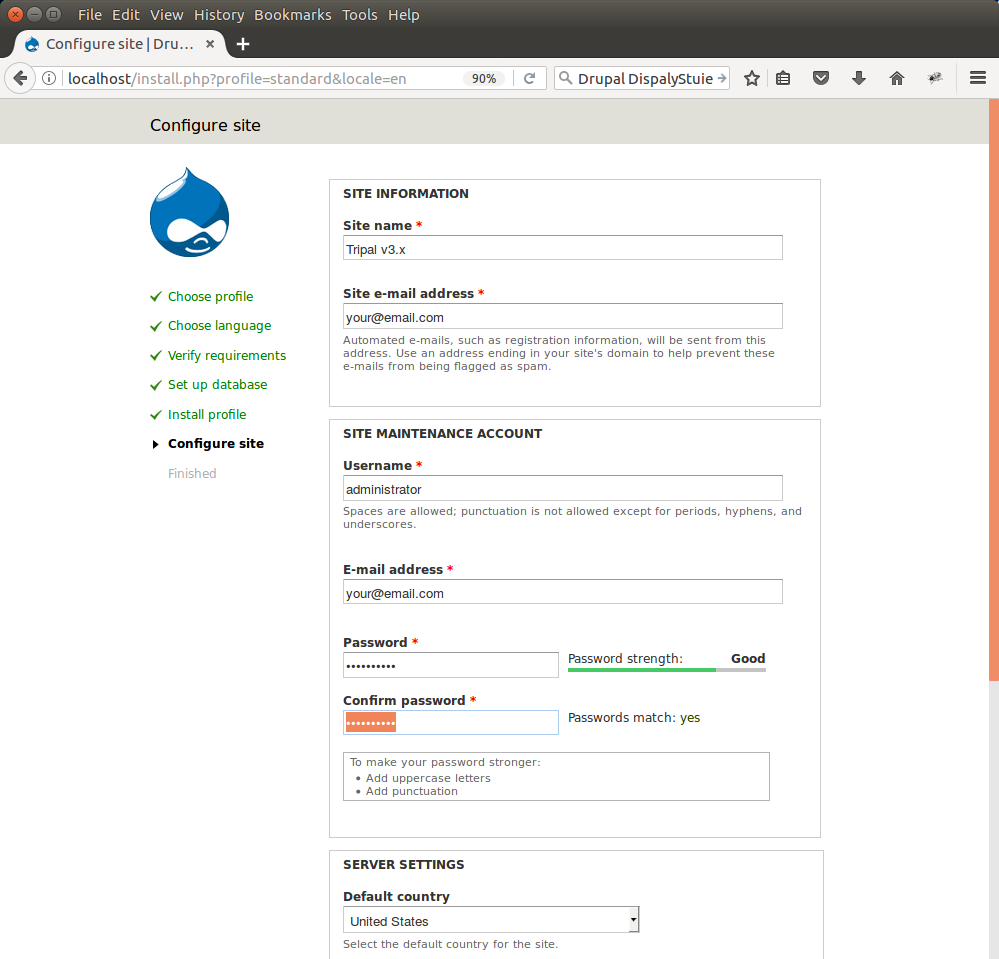This screenshot has height=959, width=999.
Task: Open the Default country dropdown
Action: tap(490, 921)
